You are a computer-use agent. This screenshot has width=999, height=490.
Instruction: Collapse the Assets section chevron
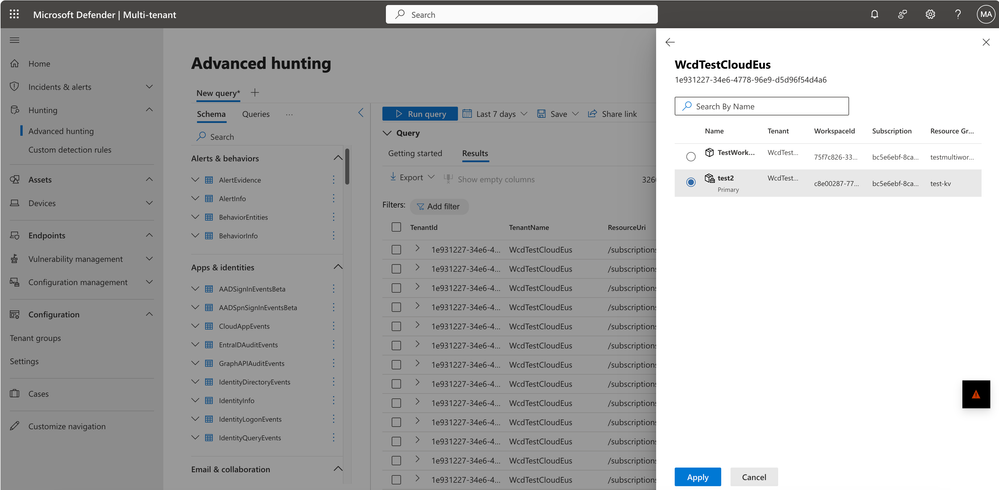149,180
